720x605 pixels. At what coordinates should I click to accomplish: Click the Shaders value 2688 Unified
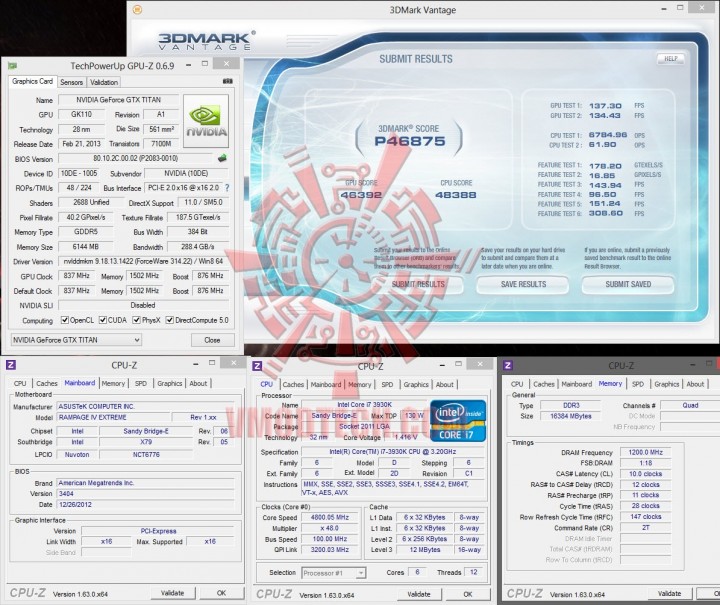(91, 202)
